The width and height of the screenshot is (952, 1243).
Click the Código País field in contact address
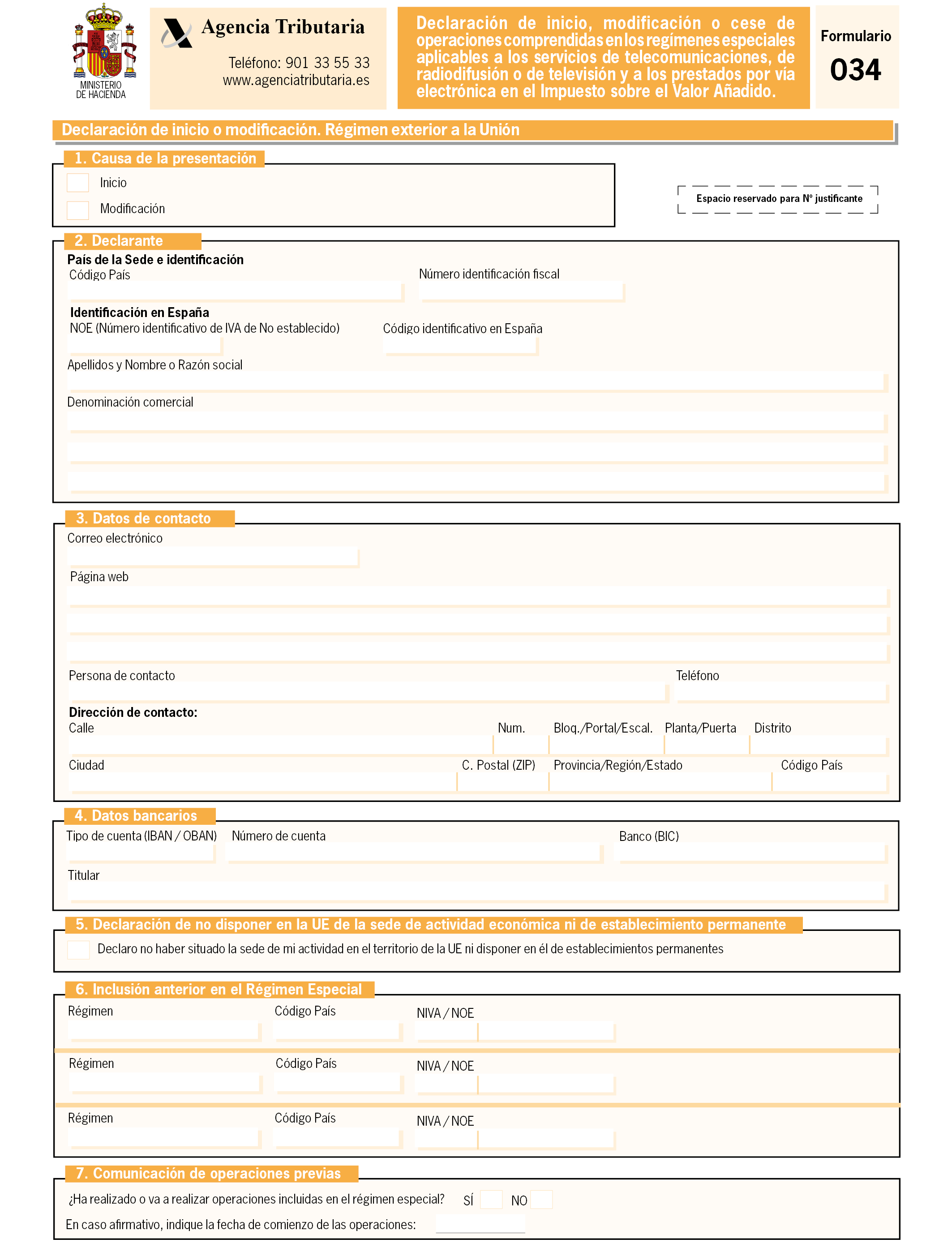coord(830,782)
